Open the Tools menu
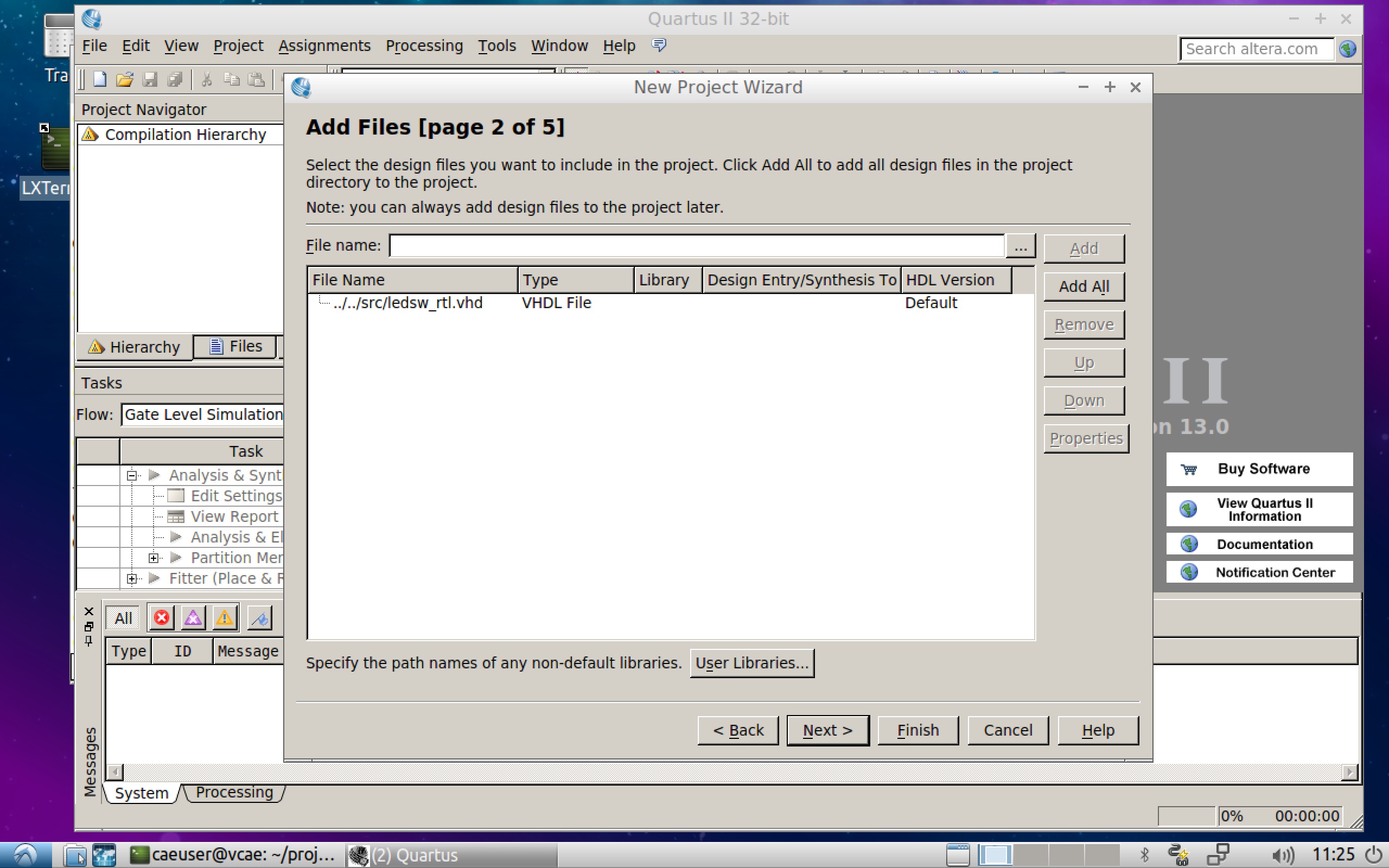The image size is (1389, 868). pyautogui.click(x=497, y=46)
